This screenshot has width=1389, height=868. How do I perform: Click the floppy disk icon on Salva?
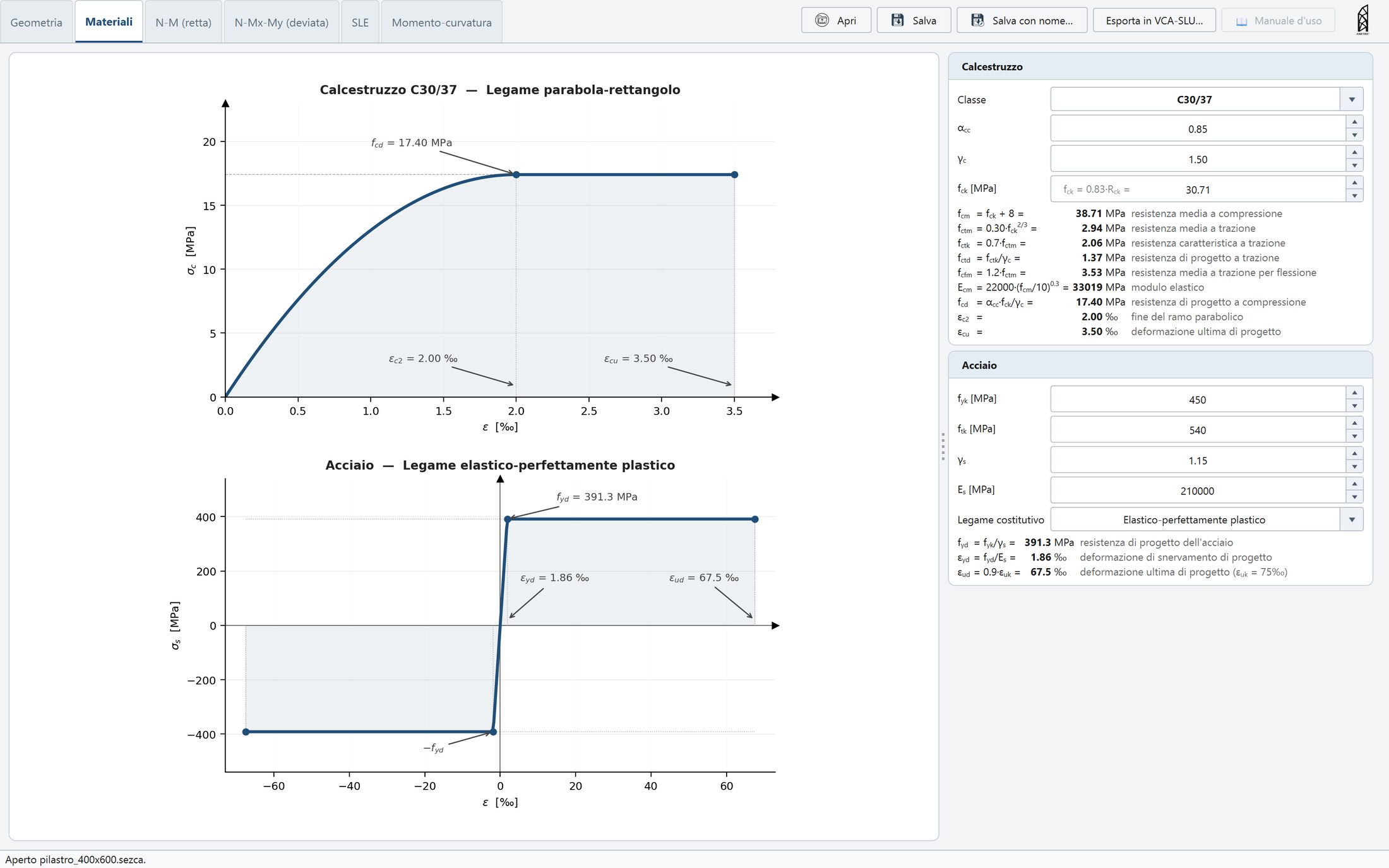[x=897, y=20]
